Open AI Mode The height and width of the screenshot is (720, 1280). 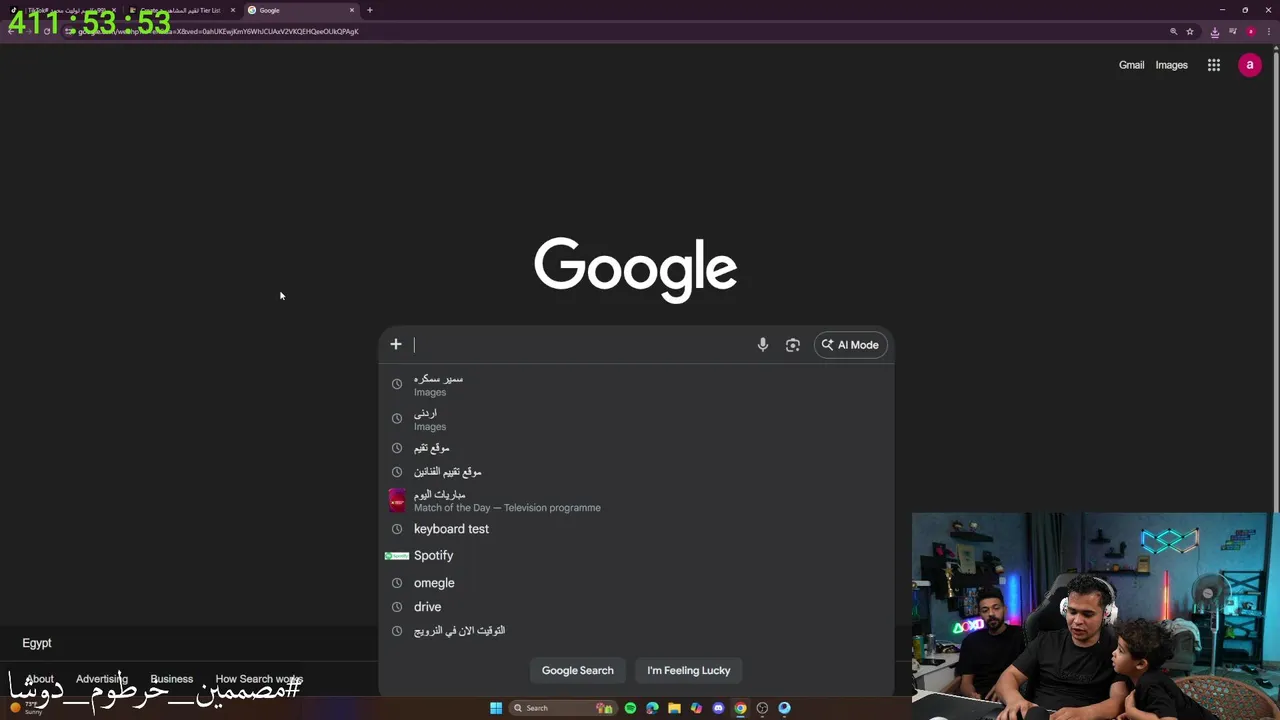851,345
